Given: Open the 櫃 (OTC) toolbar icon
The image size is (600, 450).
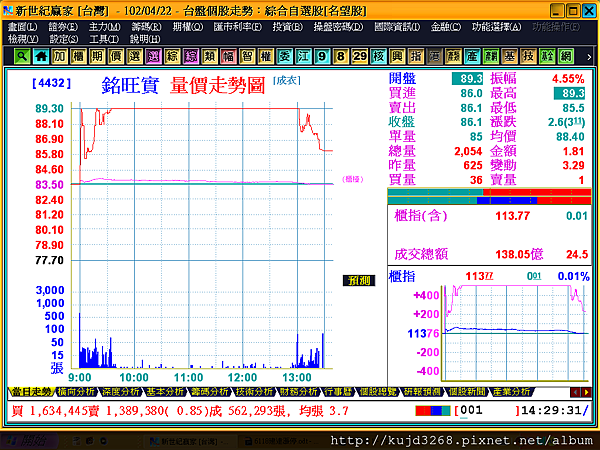Looking at the screenshot, I should click(78, 57).
